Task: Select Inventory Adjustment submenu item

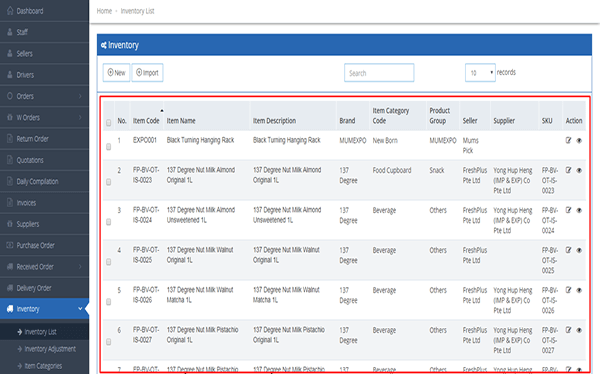Action: click(44, 349)
